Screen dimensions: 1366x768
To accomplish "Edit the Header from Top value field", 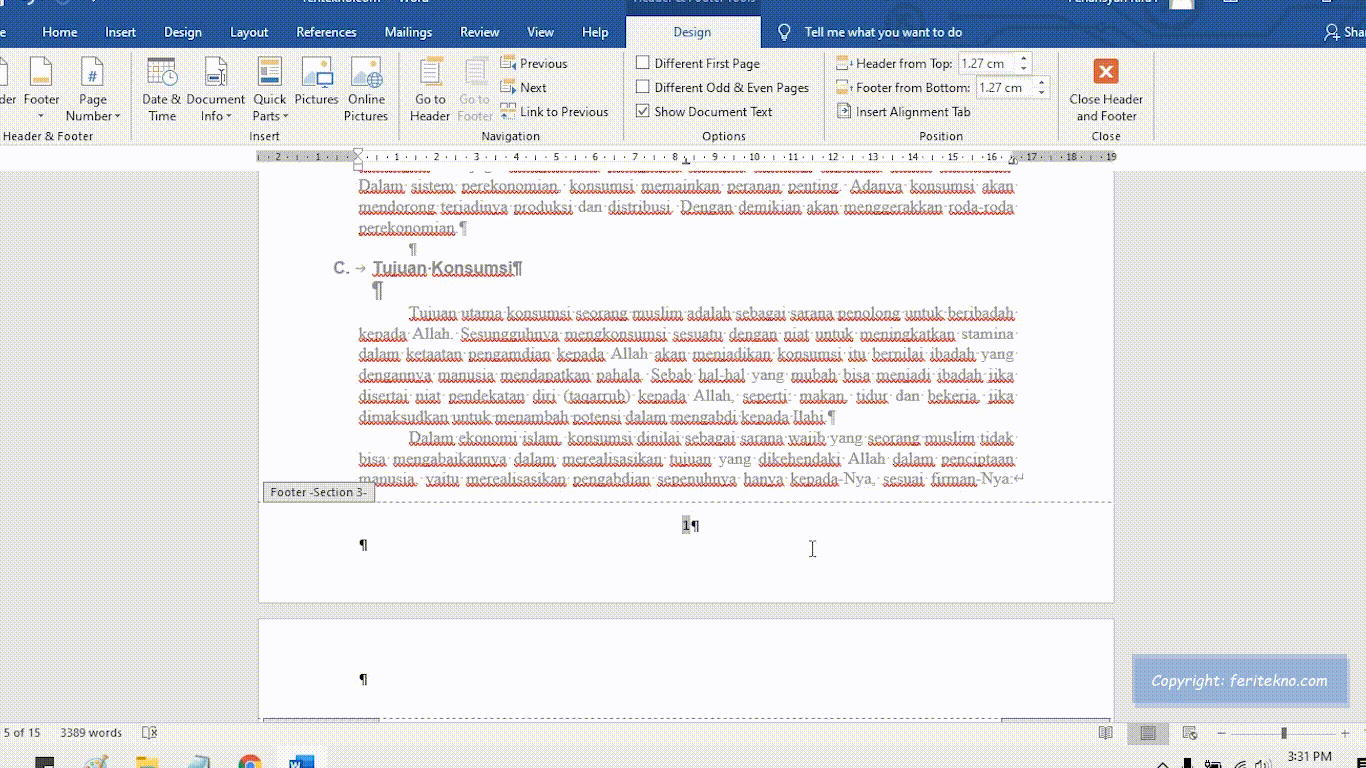I will pyautogui.click(x=986, y=63).
